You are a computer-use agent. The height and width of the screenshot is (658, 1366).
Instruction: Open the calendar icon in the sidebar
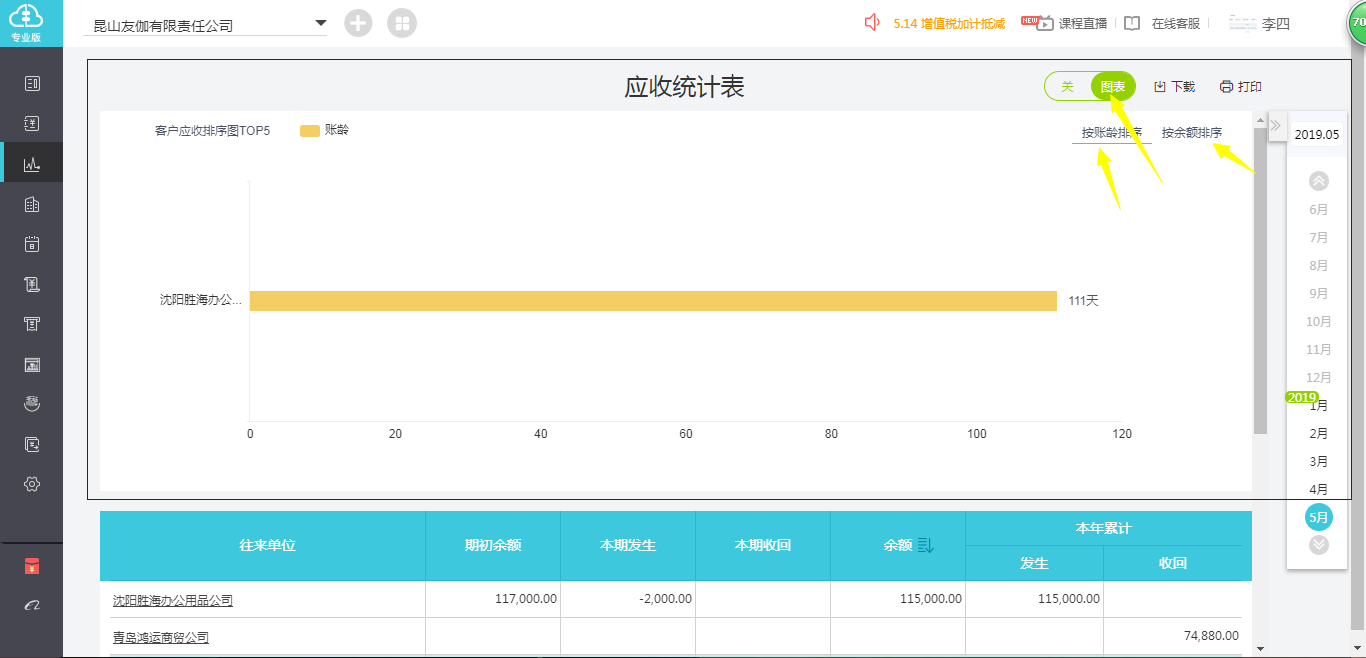pyautogui.click(x=32, y=244)
